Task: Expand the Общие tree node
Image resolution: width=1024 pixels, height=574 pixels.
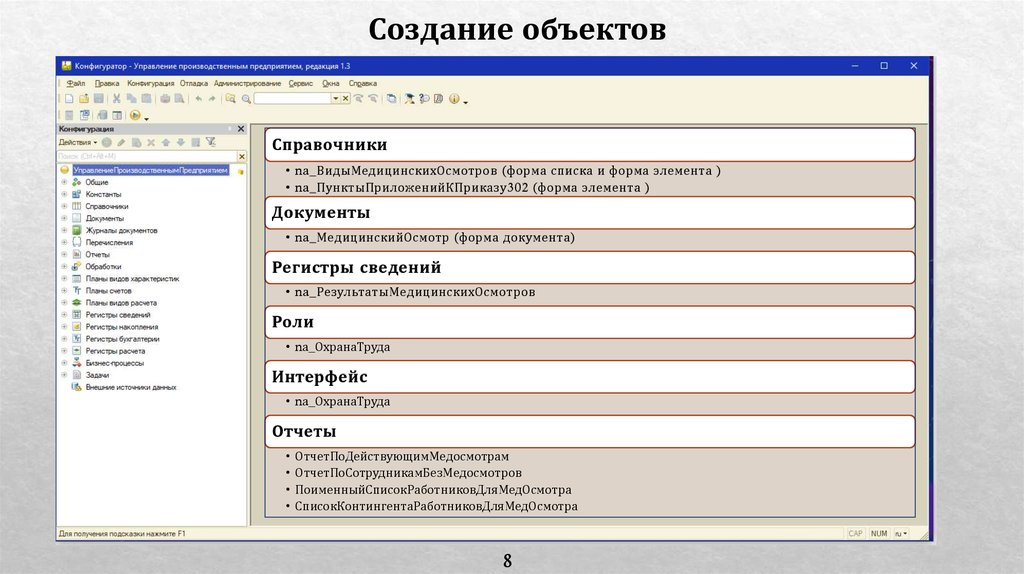Action: 64,182
